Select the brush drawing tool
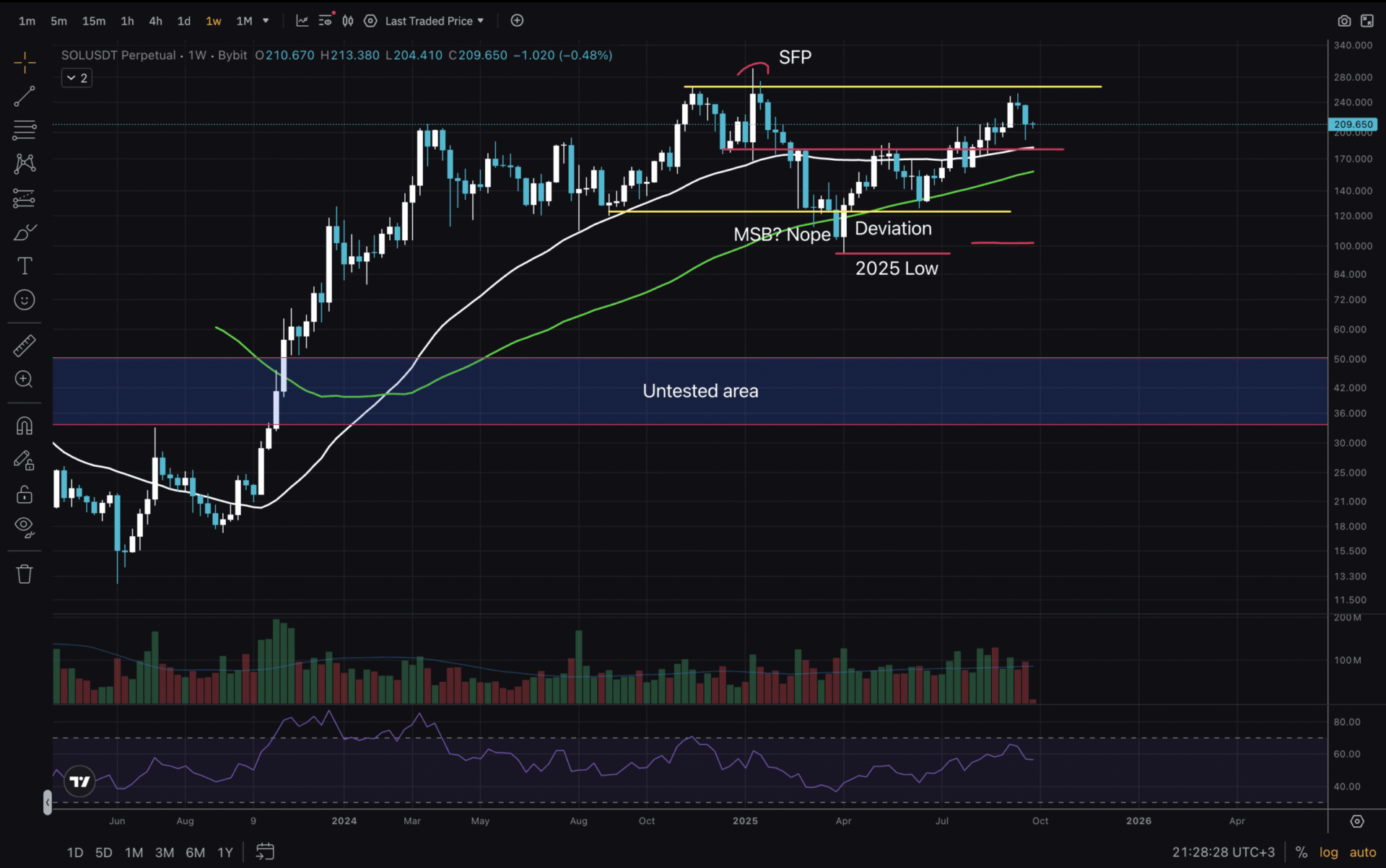1386x868 pixels. tap(25, 232)
